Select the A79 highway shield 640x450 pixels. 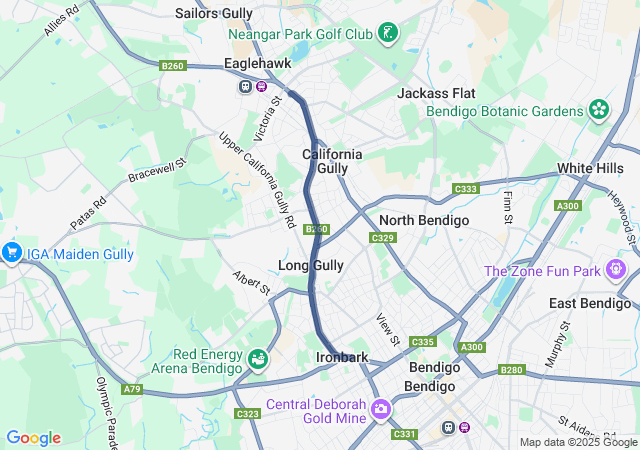tap(132, 389)
